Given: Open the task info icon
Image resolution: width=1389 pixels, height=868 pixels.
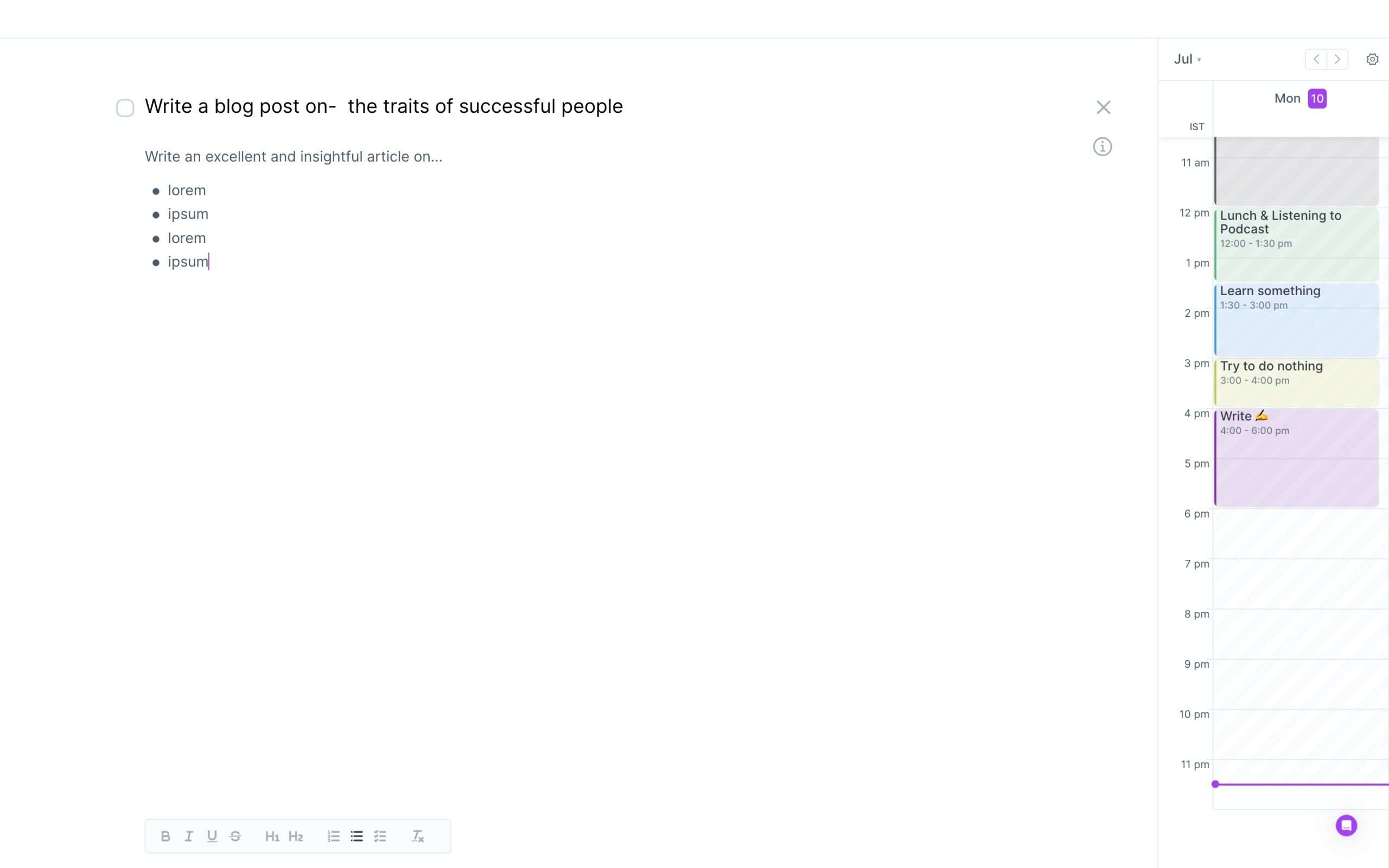Looking at the screenshot, I should (x=1102, y=146).
